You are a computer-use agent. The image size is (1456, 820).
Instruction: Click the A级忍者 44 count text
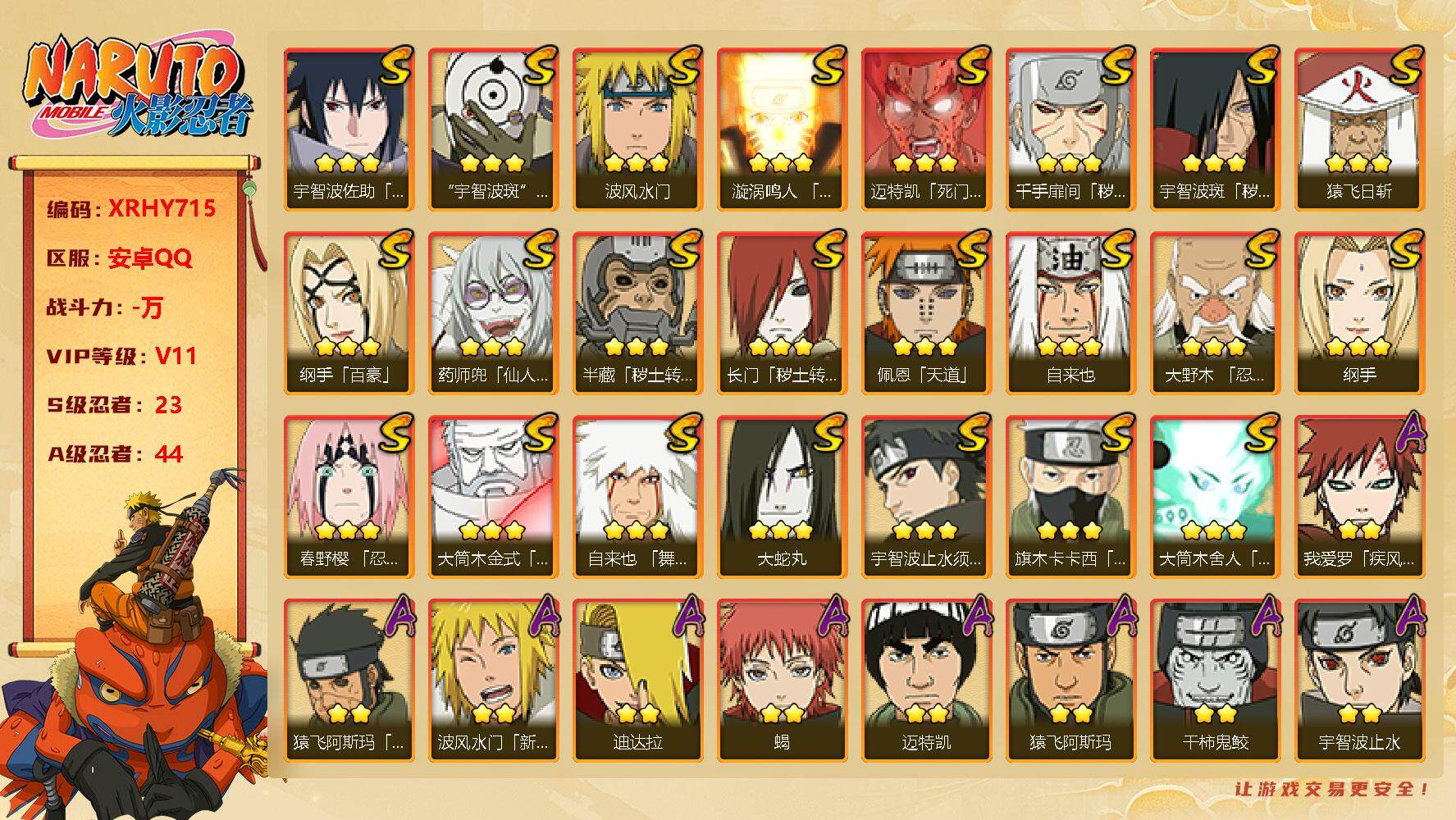point(114,454)
